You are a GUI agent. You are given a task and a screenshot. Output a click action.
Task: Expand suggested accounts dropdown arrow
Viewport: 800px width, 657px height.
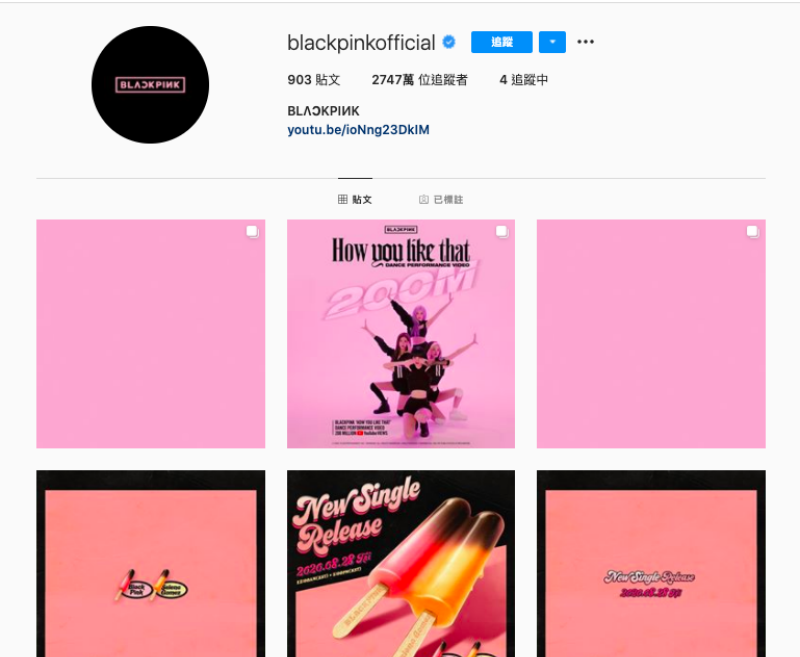click(553, 42)
